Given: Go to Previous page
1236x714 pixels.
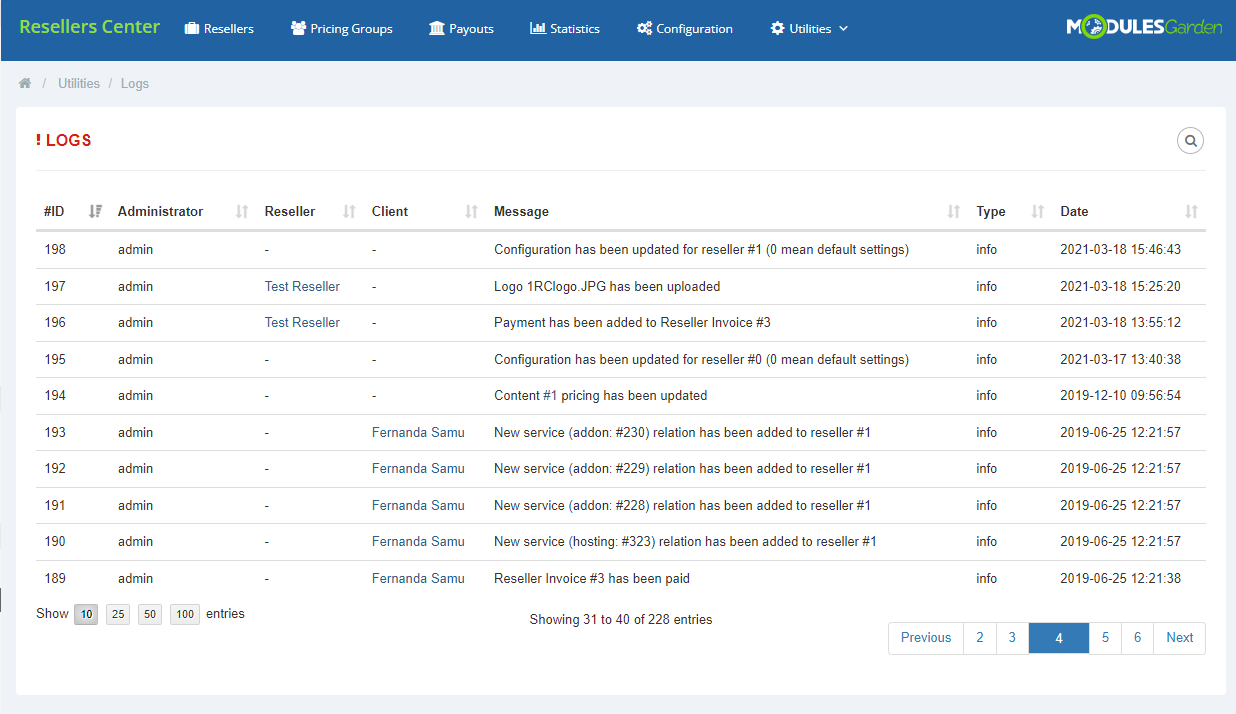Looking at the screenshot, I should click(926, 638).
